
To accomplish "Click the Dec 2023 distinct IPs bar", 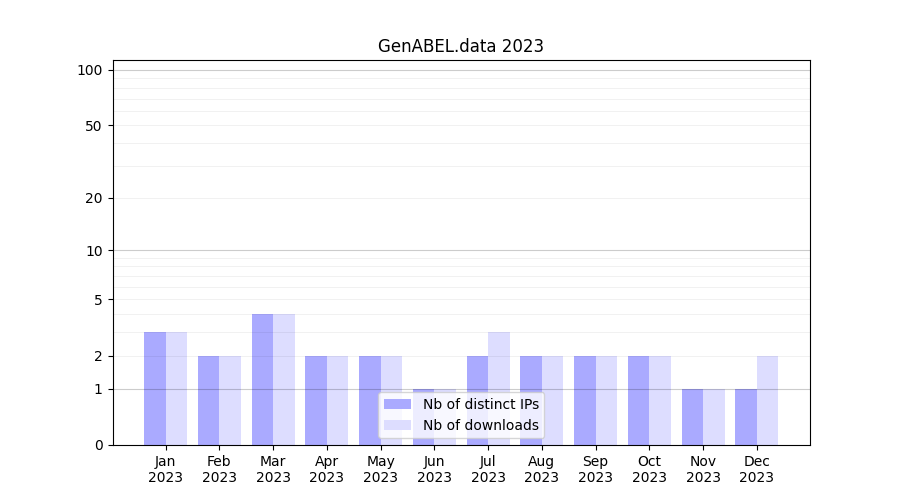I will click(x=746, y=417).
